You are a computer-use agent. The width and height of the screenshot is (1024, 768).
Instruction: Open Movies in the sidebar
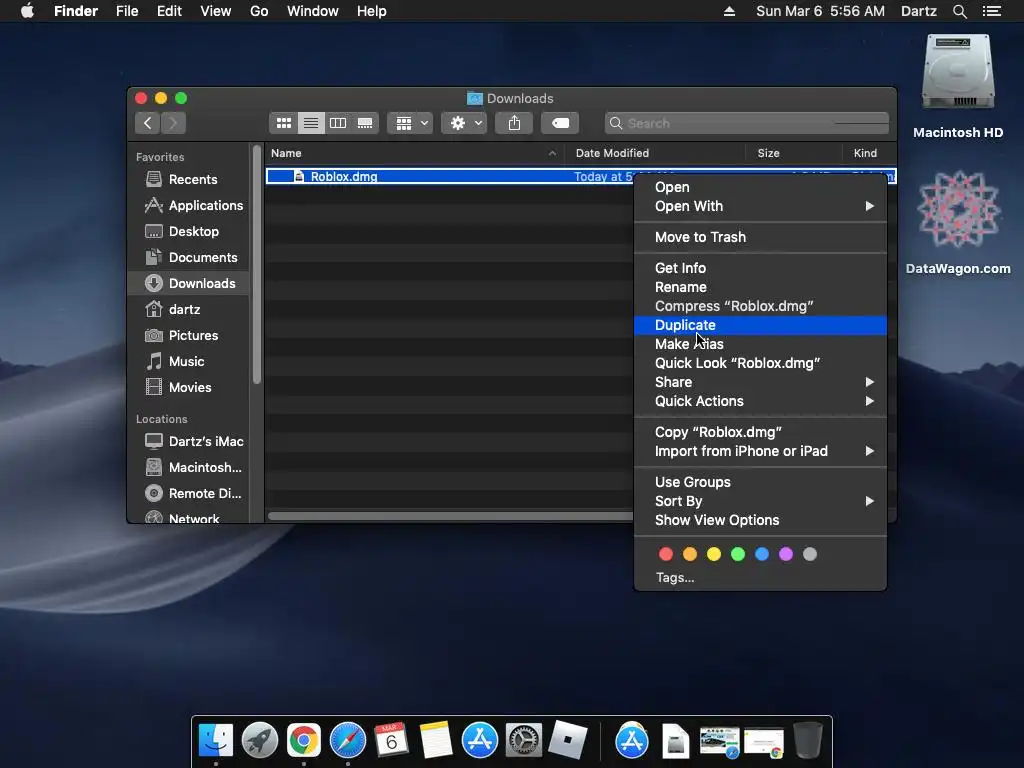189,387
